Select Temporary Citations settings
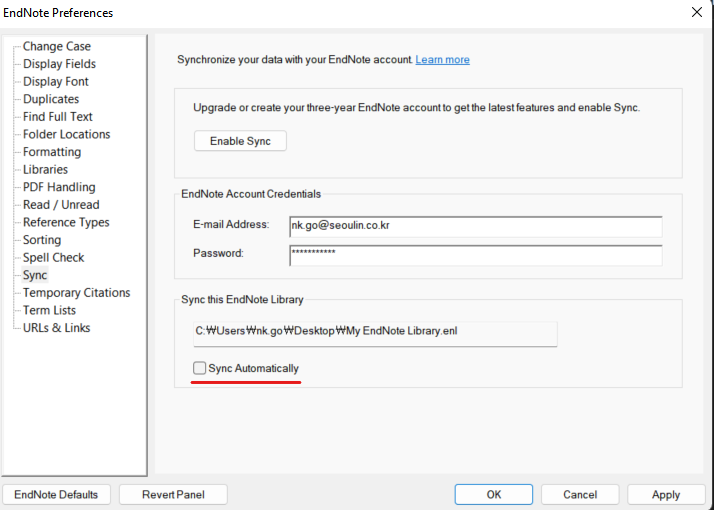The image size is (714, 510). coord(76,293)
